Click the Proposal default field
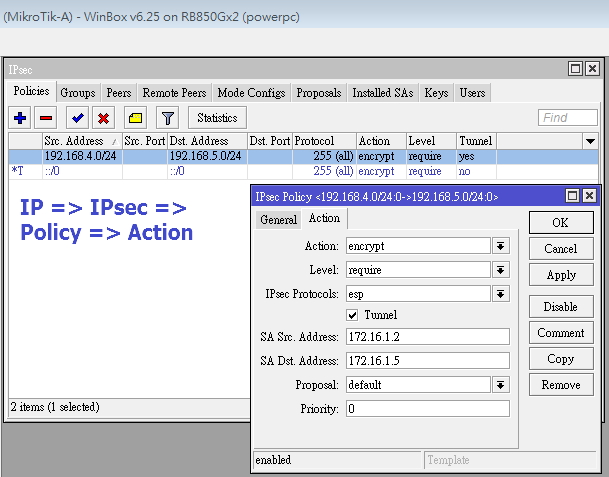Screen dimensions: 609x477 coord(418,385)
